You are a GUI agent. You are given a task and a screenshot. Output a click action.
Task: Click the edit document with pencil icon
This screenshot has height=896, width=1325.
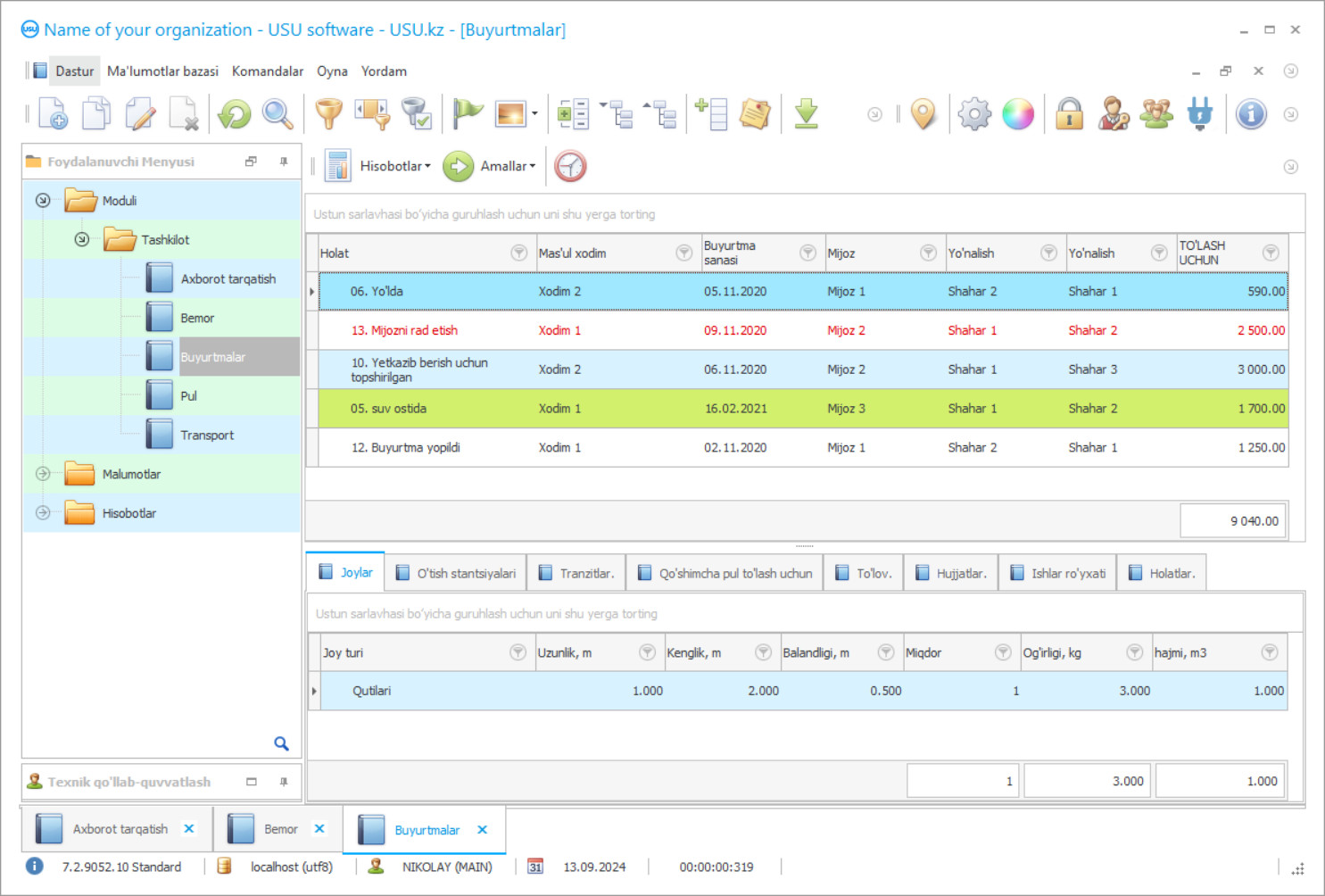tap(140, 114)
